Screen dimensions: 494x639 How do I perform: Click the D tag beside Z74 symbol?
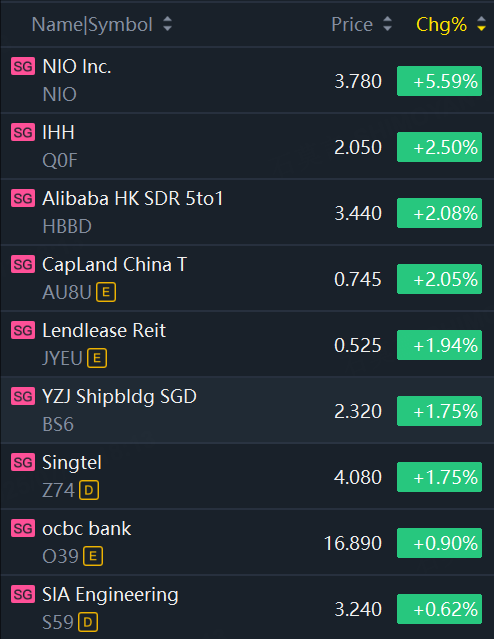click(x=89, y=490)
